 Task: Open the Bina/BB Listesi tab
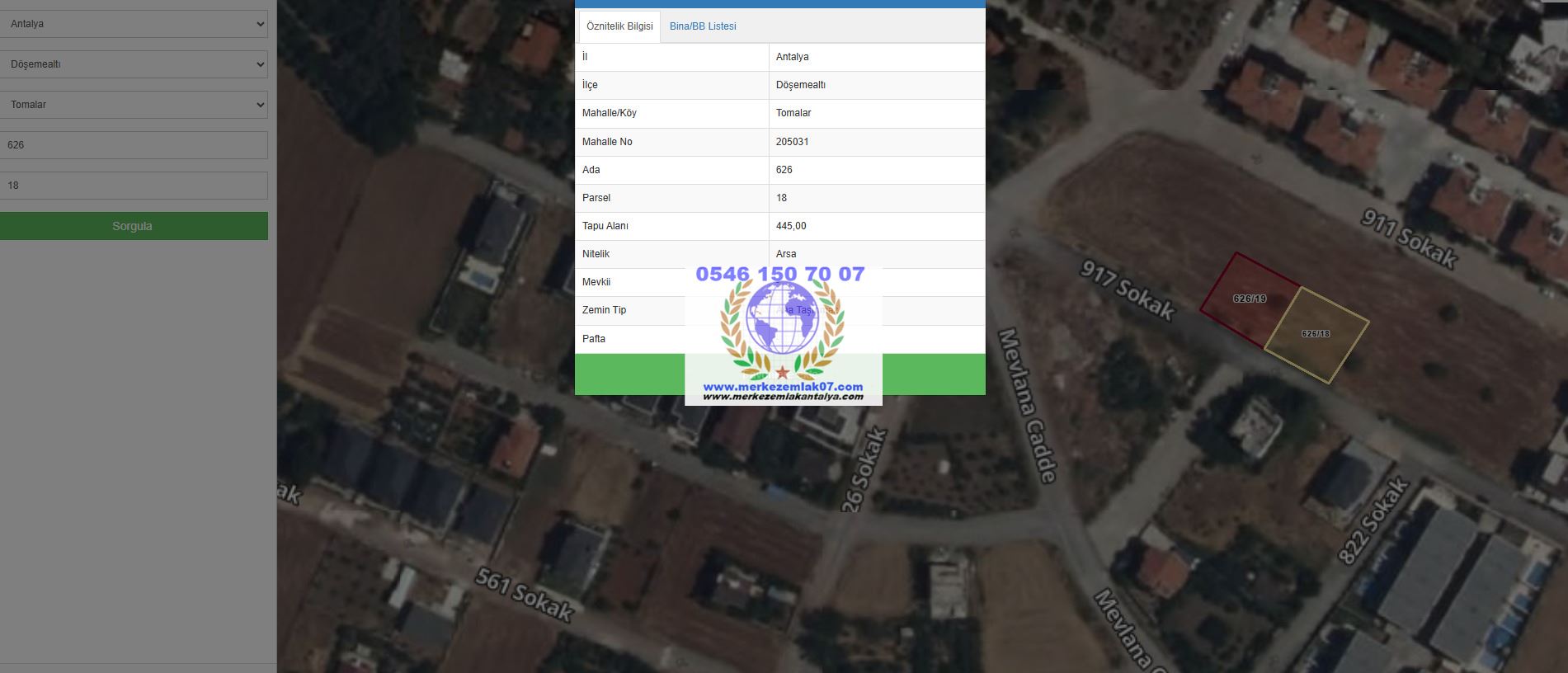pyautogui.click(x=703, y=26)
